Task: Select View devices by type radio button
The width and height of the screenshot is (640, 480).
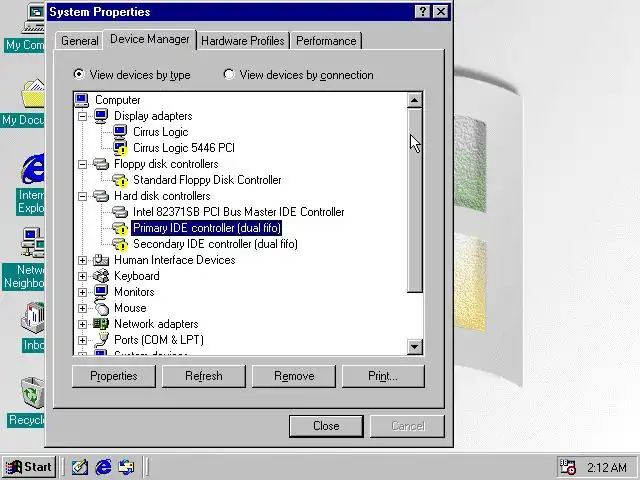Action: 78,74
